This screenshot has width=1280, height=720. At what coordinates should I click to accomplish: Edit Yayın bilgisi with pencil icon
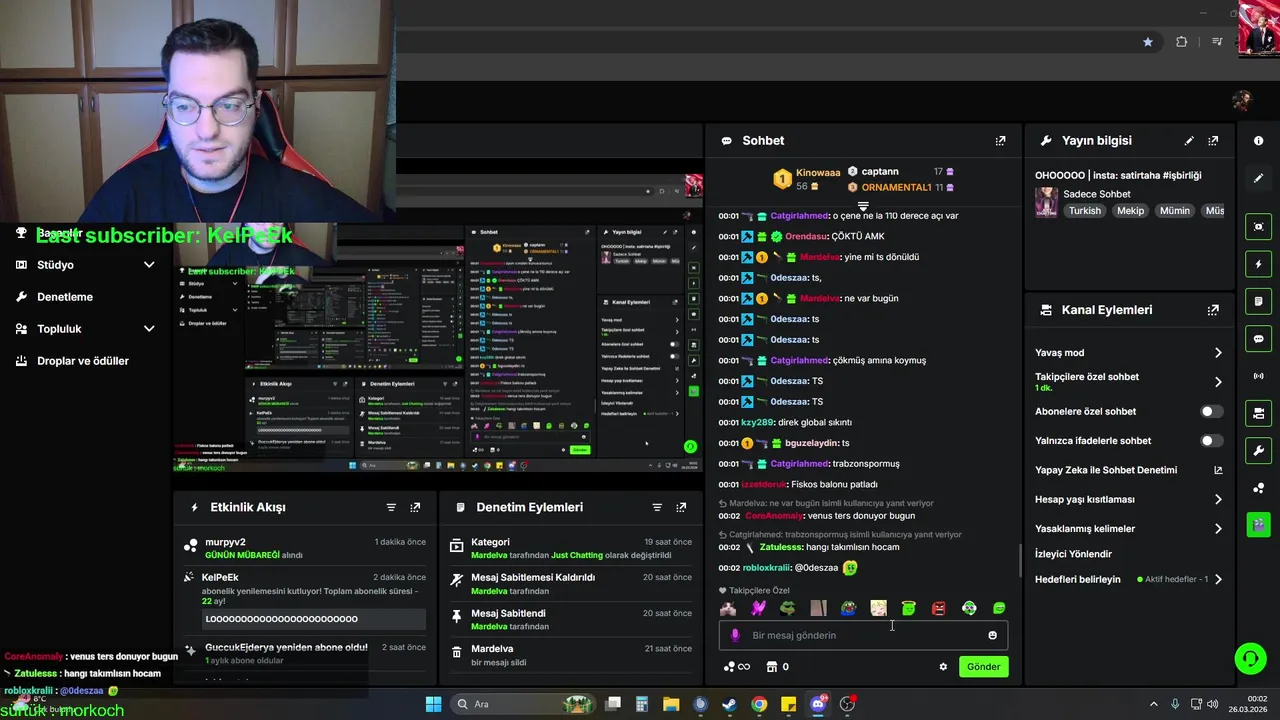click(x=1188, y=141)
